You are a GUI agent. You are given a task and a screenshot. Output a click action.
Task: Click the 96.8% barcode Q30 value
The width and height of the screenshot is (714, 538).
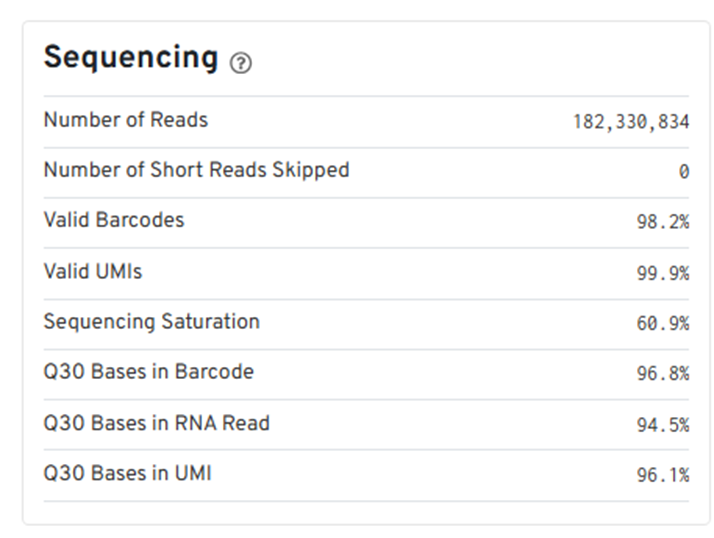662,374
